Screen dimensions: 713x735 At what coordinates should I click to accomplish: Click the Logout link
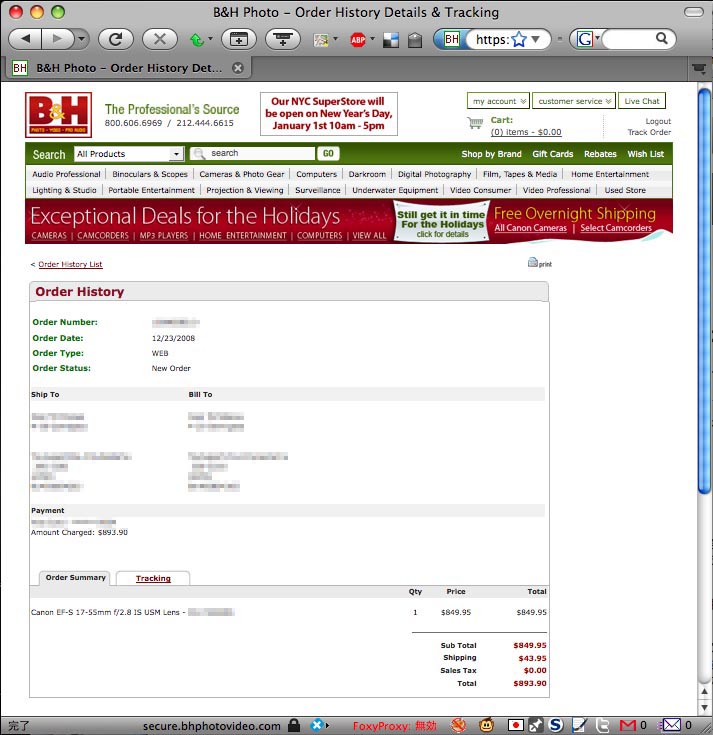click(658, 121)
